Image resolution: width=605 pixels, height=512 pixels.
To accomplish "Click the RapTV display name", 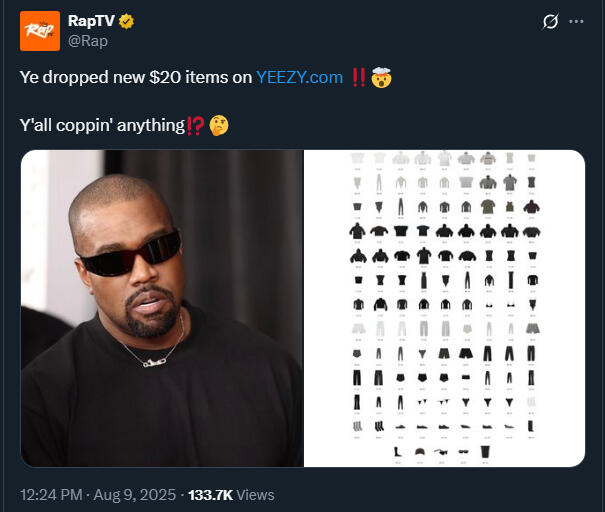I will pyautogui.click(x=92, y=22).
